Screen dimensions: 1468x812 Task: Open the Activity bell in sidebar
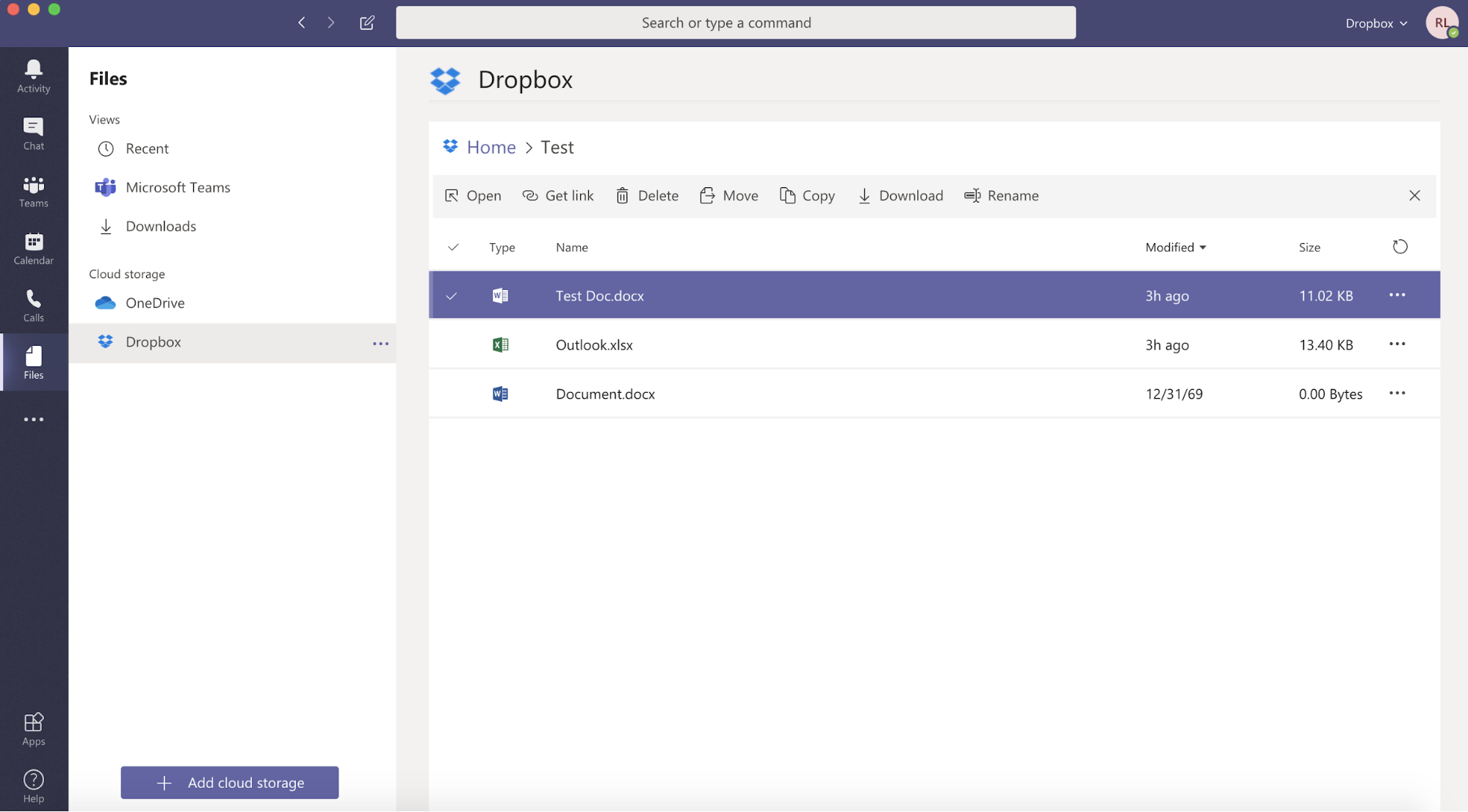tap(34, 76)
